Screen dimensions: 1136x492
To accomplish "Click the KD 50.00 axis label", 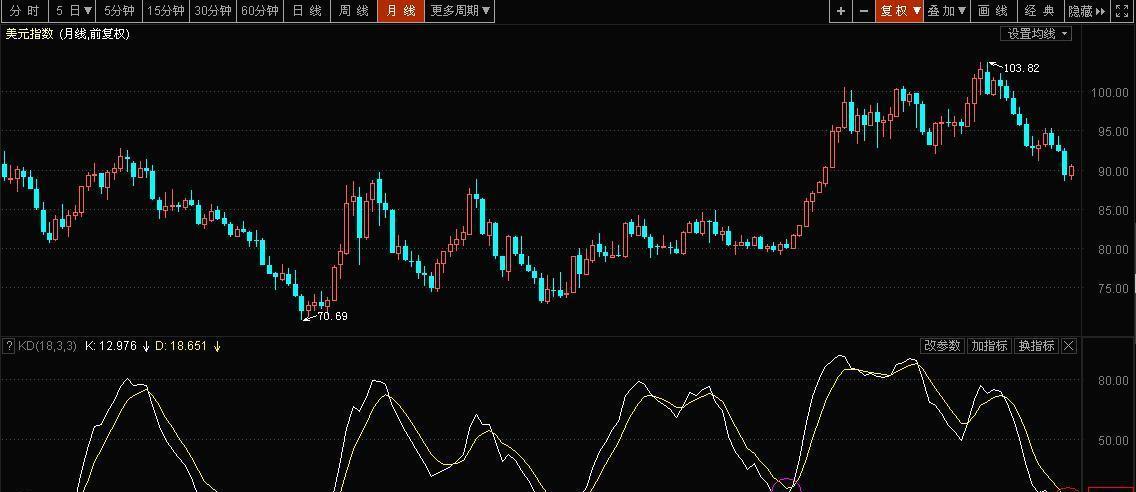I will coord(1112,441).
